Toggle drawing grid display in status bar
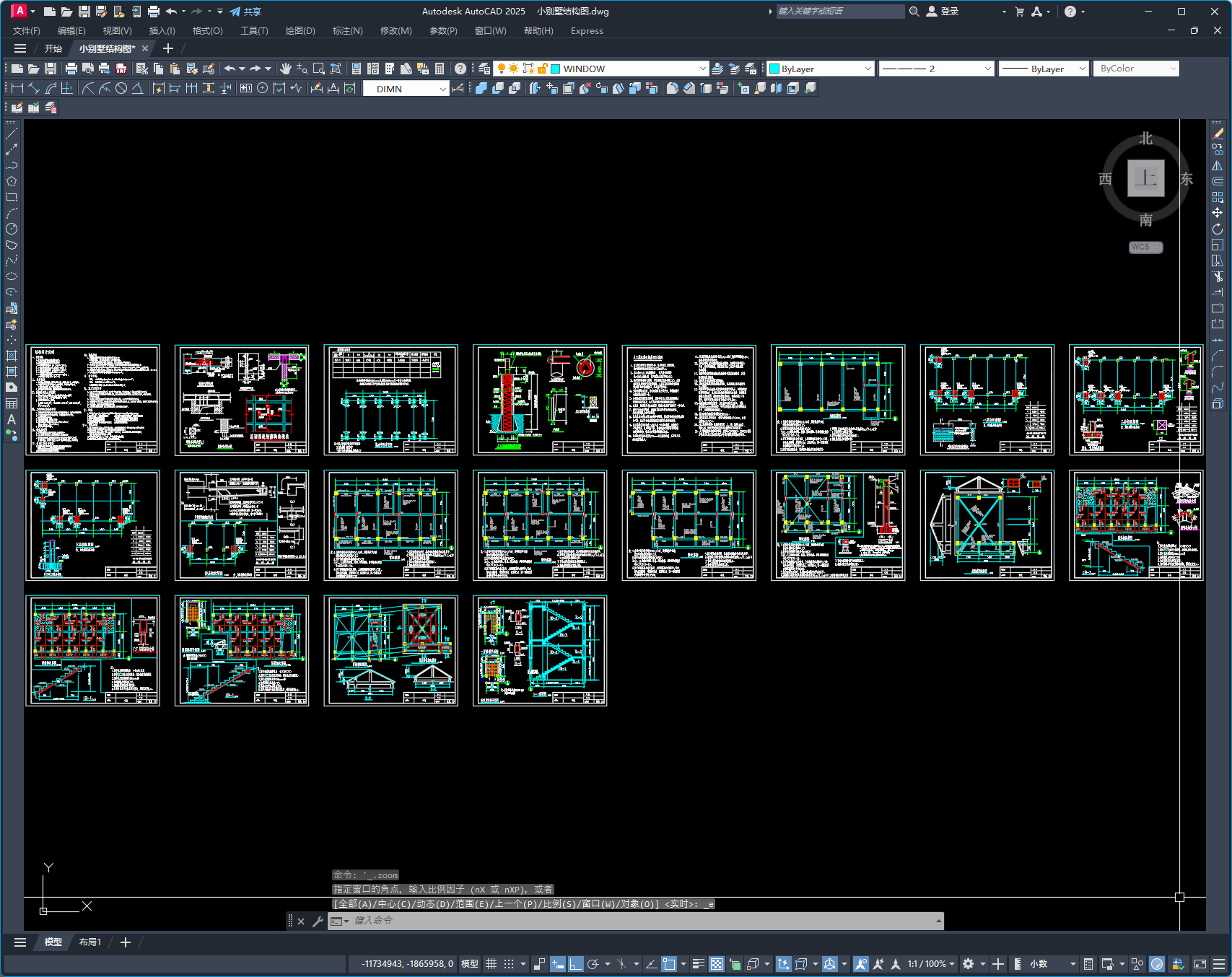The width and height of the screenshot is (1232, 977). tap(492, 964)
